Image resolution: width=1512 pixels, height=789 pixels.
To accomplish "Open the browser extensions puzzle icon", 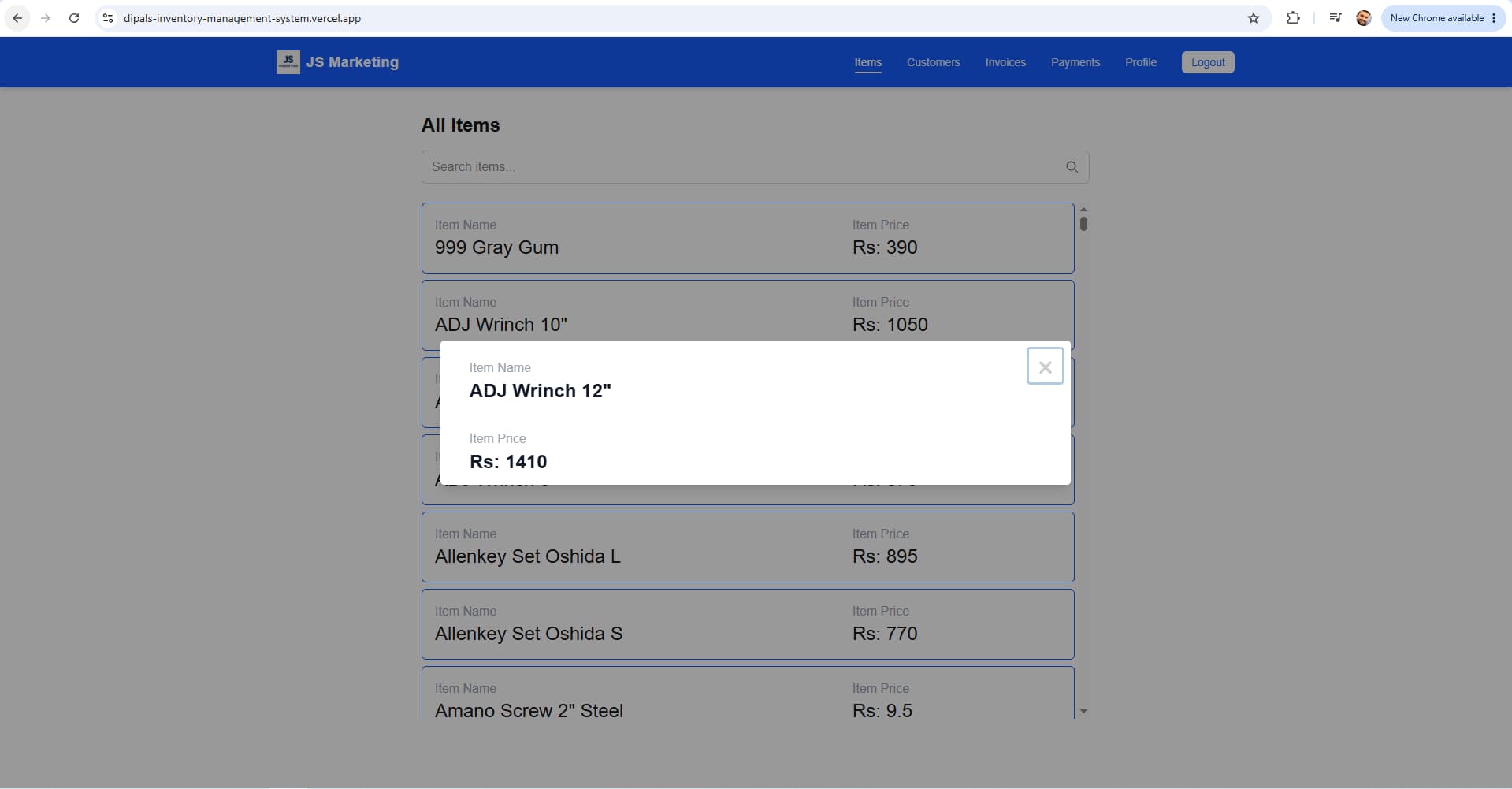I will click(1293, 18).
